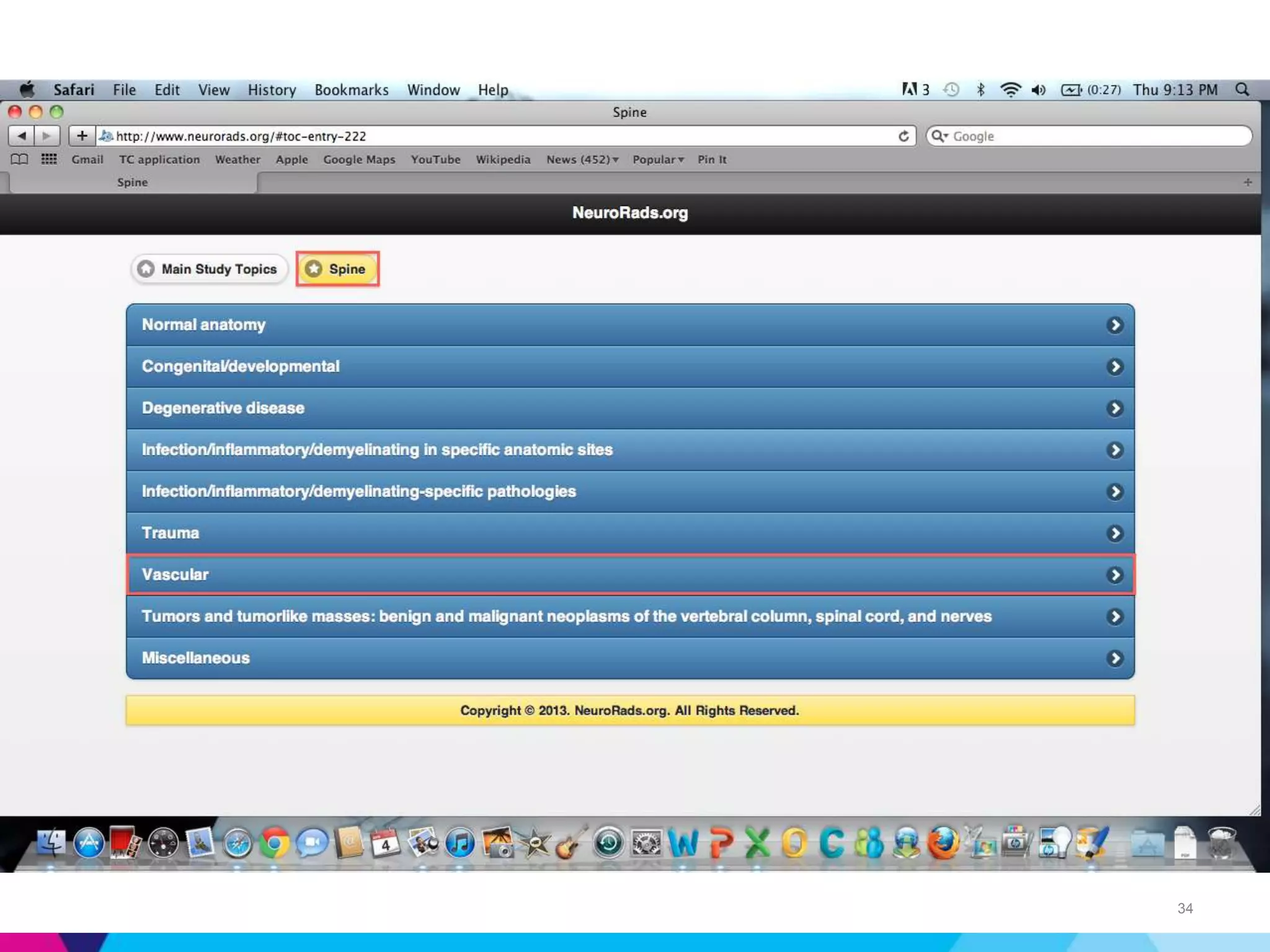The width and height of the screenshot is (1270, 952).
Task: Open the Trauma section arrow
Action: point(1114,533)
